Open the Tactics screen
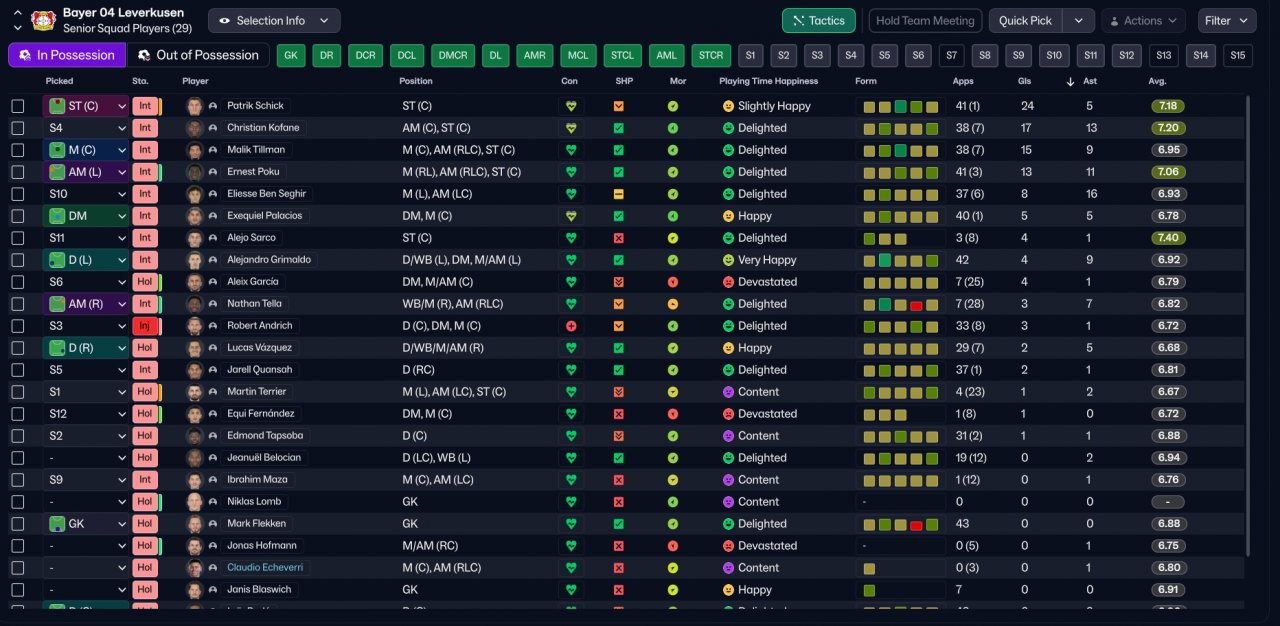Screen dimensions: 1280x626 819,21
